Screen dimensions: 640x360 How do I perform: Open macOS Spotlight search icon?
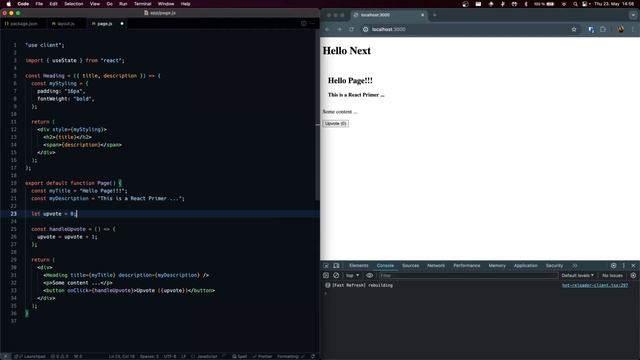coord(575,4)
